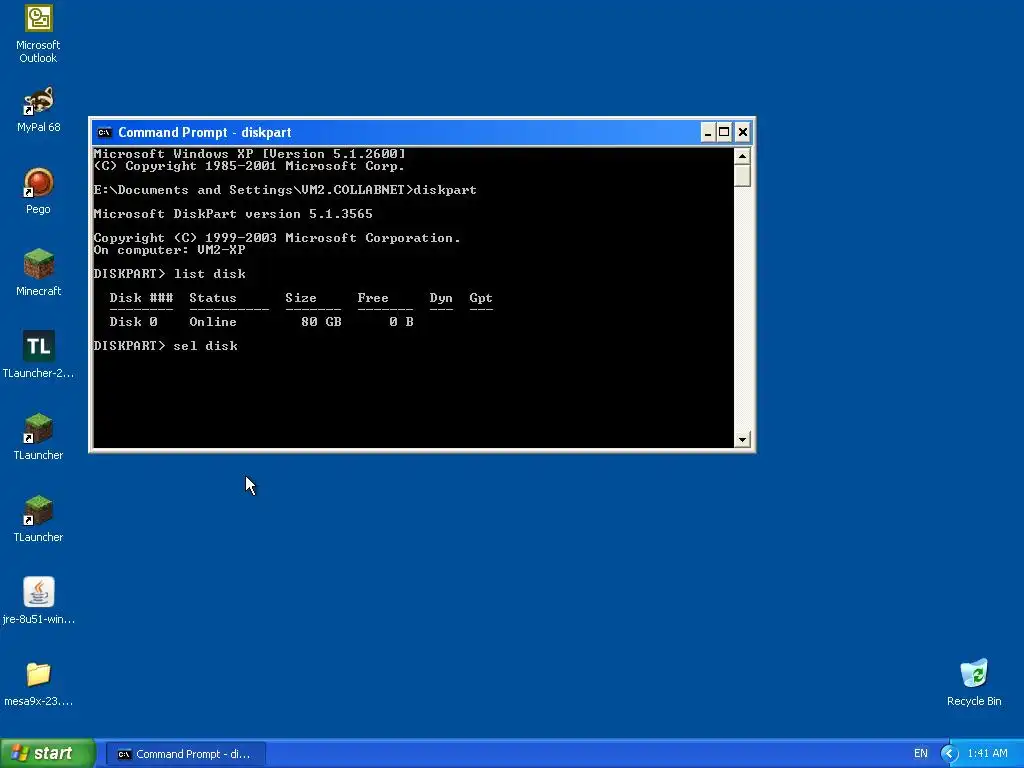Open the EN language indicator in tray
This screenshot has height=768, width=1024.
920,754
